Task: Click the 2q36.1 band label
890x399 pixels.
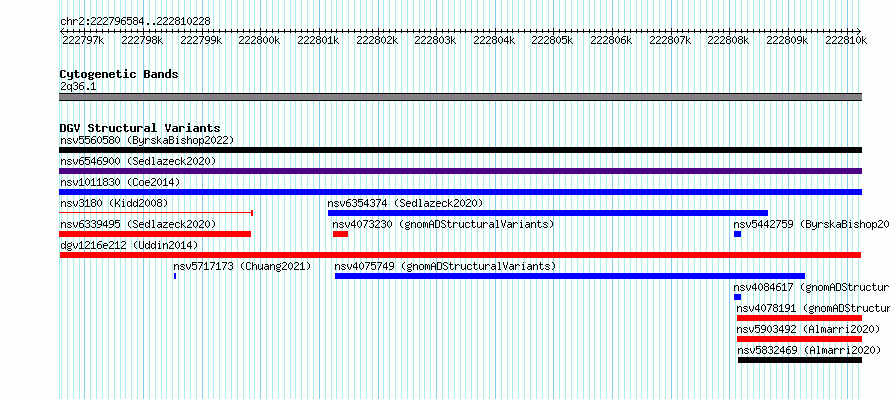Action: coord(78,86)
